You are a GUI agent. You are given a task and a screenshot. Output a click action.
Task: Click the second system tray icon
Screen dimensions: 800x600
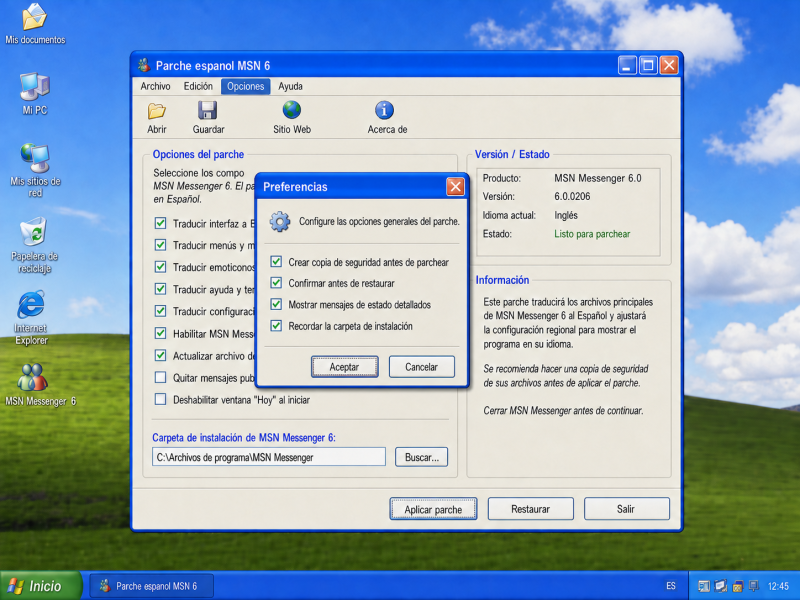[x=720, y=586]
